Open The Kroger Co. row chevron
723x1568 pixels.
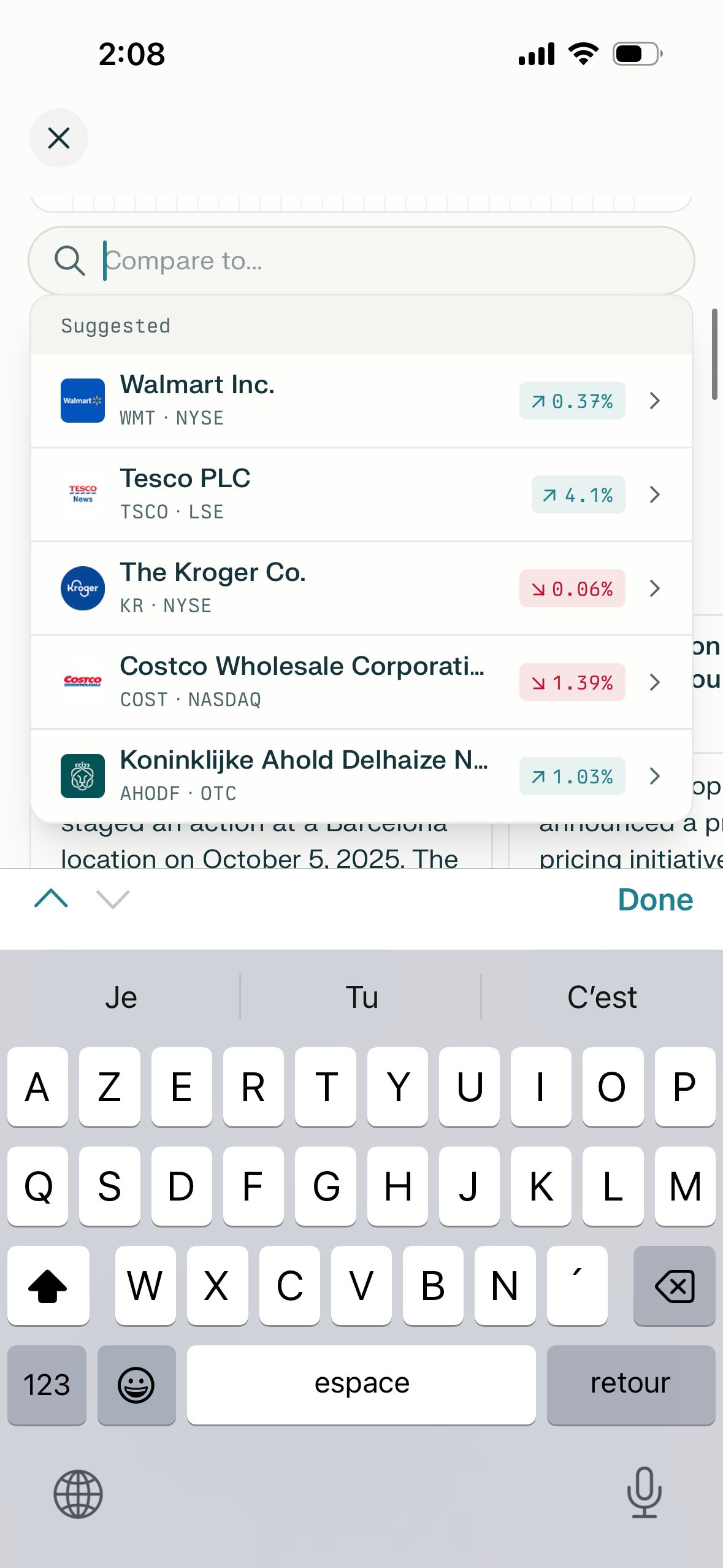click(x=654, y=588)
